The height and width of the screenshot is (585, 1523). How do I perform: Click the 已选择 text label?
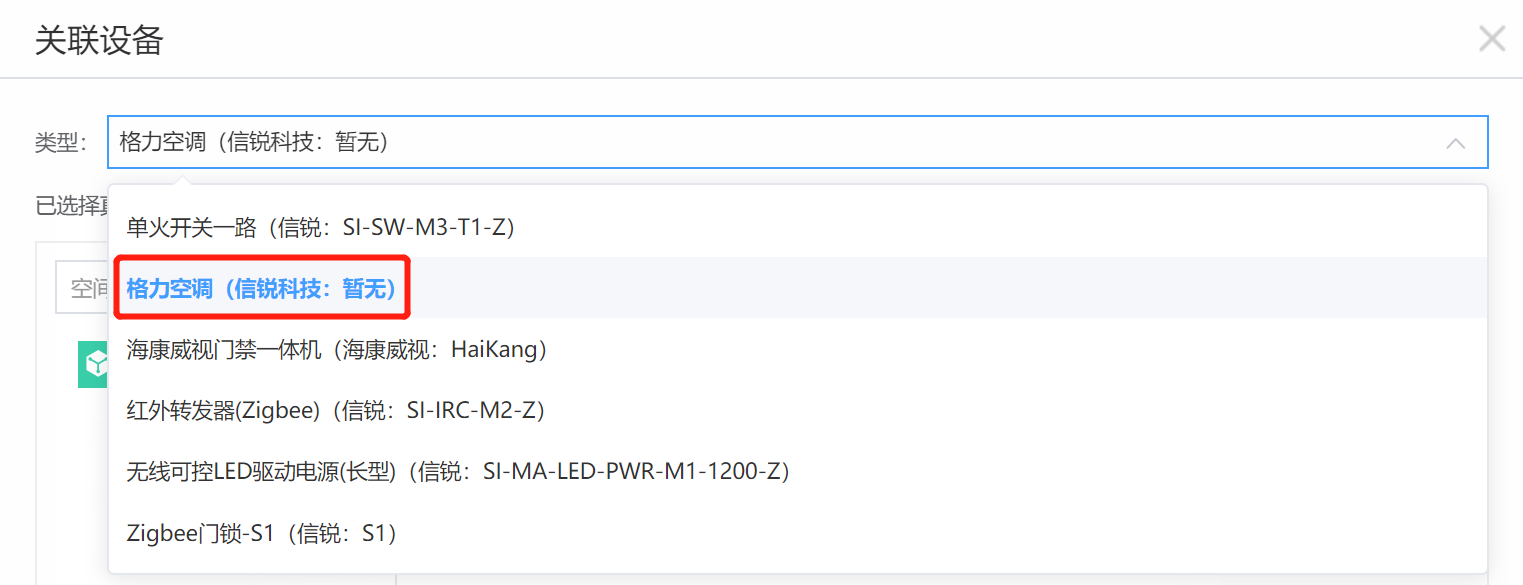coord(72,206)
